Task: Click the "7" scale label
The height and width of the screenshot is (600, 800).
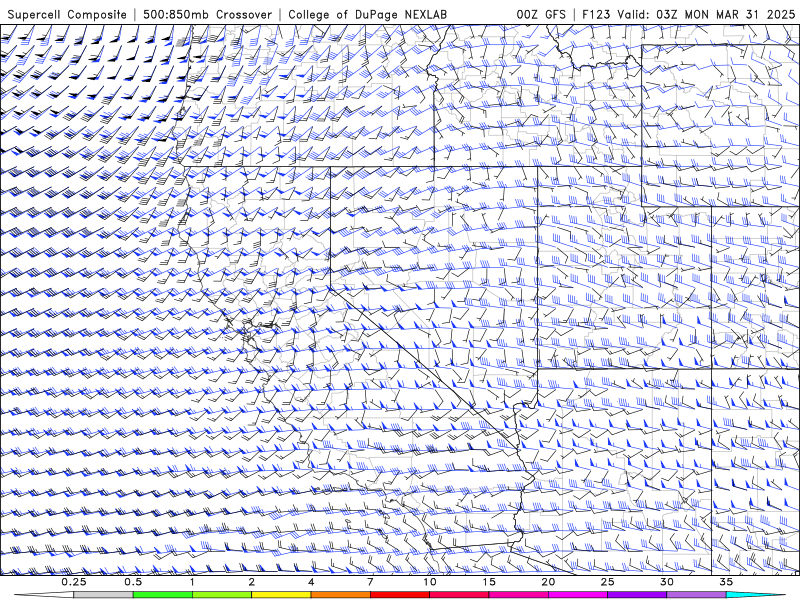Action: tap(370, 582)
